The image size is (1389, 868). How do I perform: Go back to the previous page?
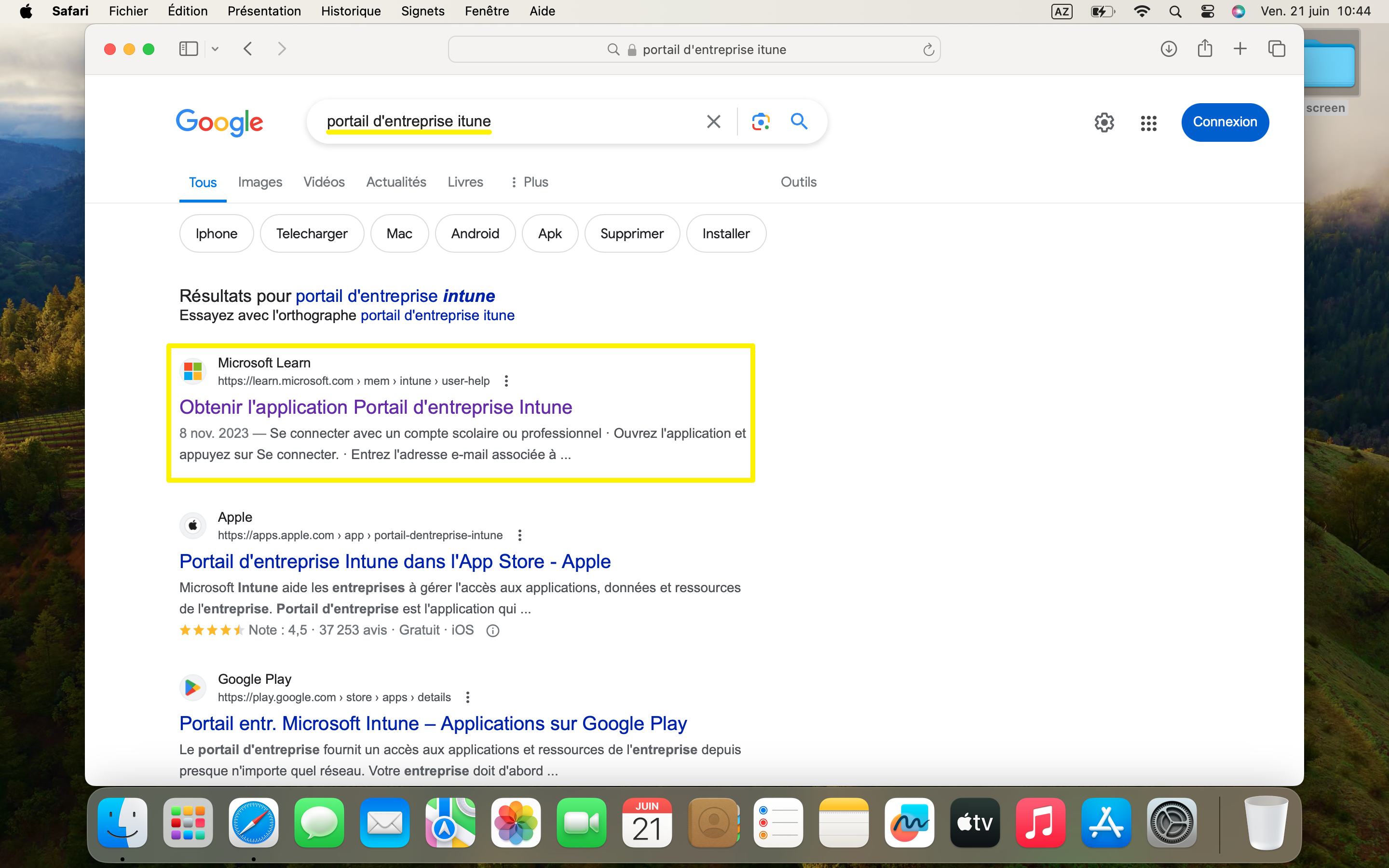pos(248,49)
